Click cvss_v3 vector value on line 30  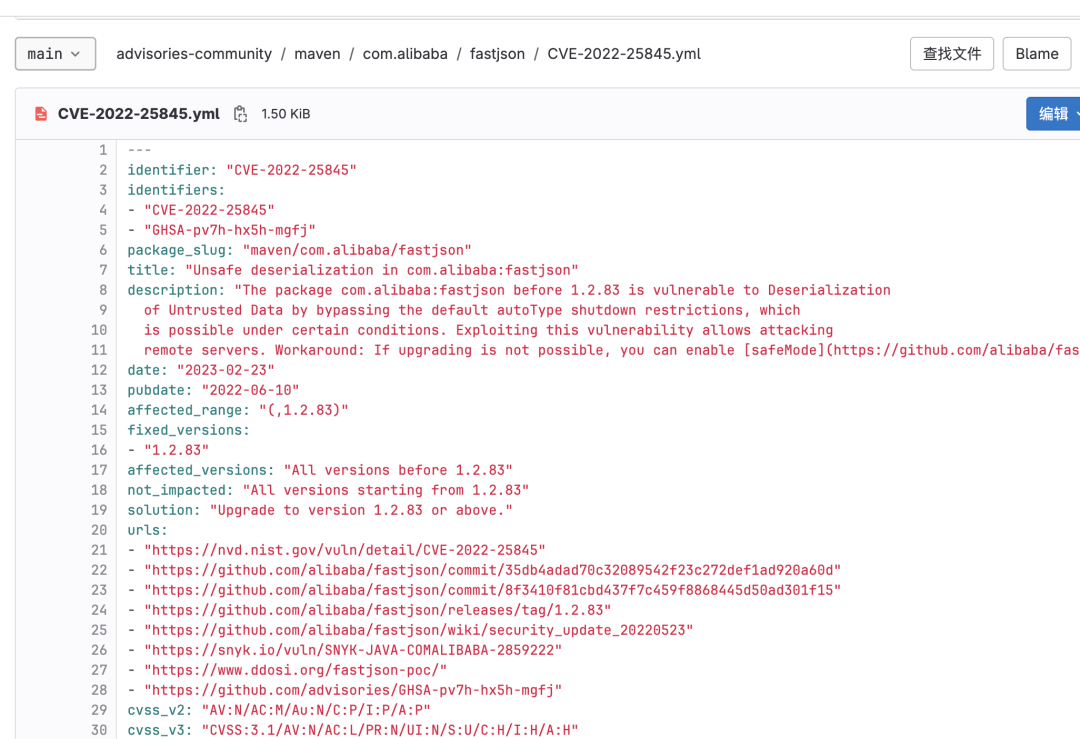[x=390, y=729]
